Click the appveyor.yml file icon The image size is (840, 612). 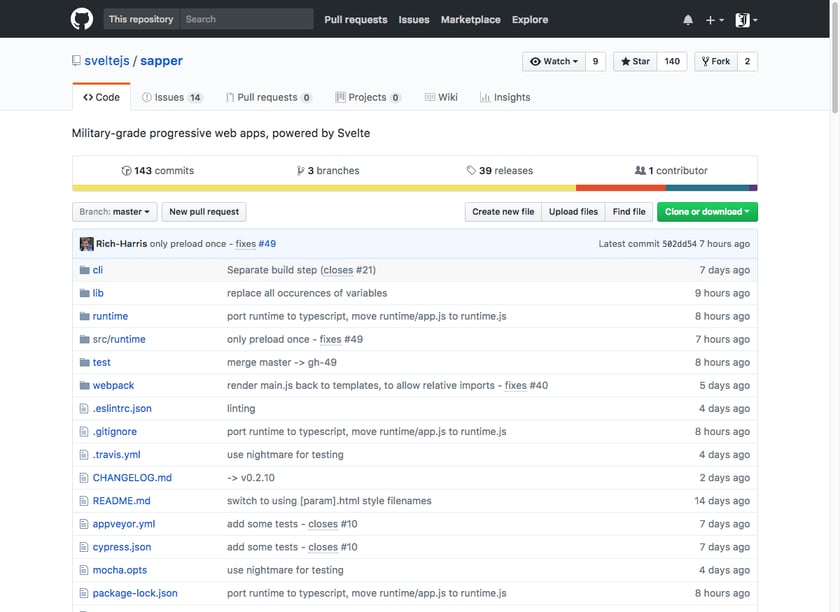pos(84,524)
